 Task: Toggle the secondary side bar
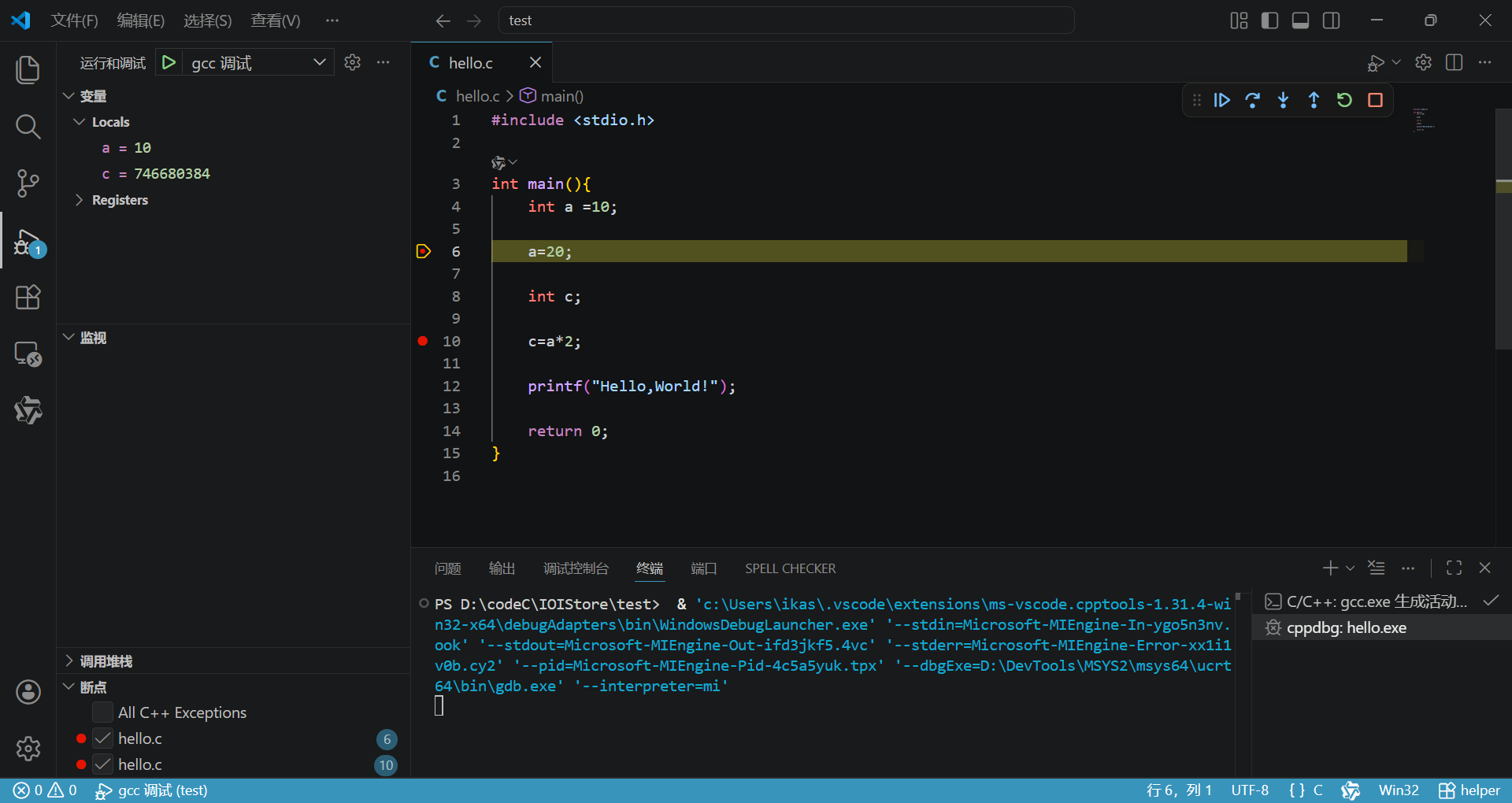[1331, 20]
